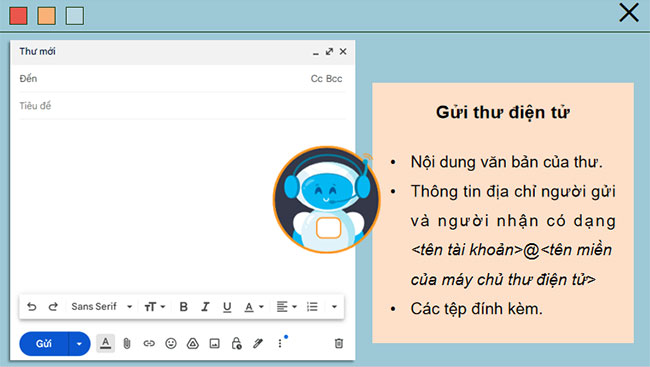
Task: Attach files with the paperclip icon
Action: (x=127, y=343)
